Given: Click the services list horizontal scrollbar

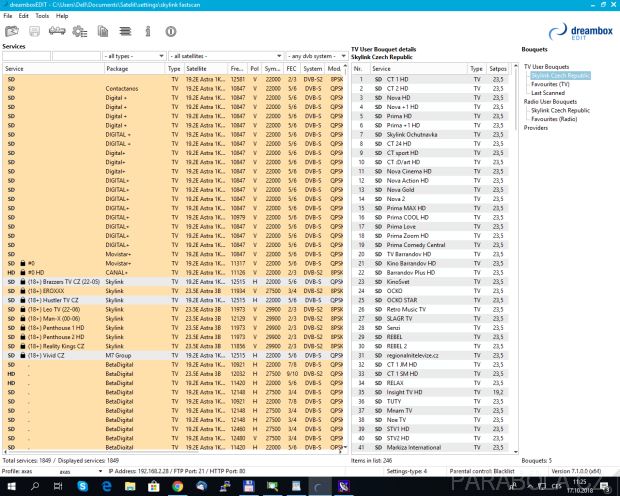Looking at the screenshot, I should coord(173,452).
